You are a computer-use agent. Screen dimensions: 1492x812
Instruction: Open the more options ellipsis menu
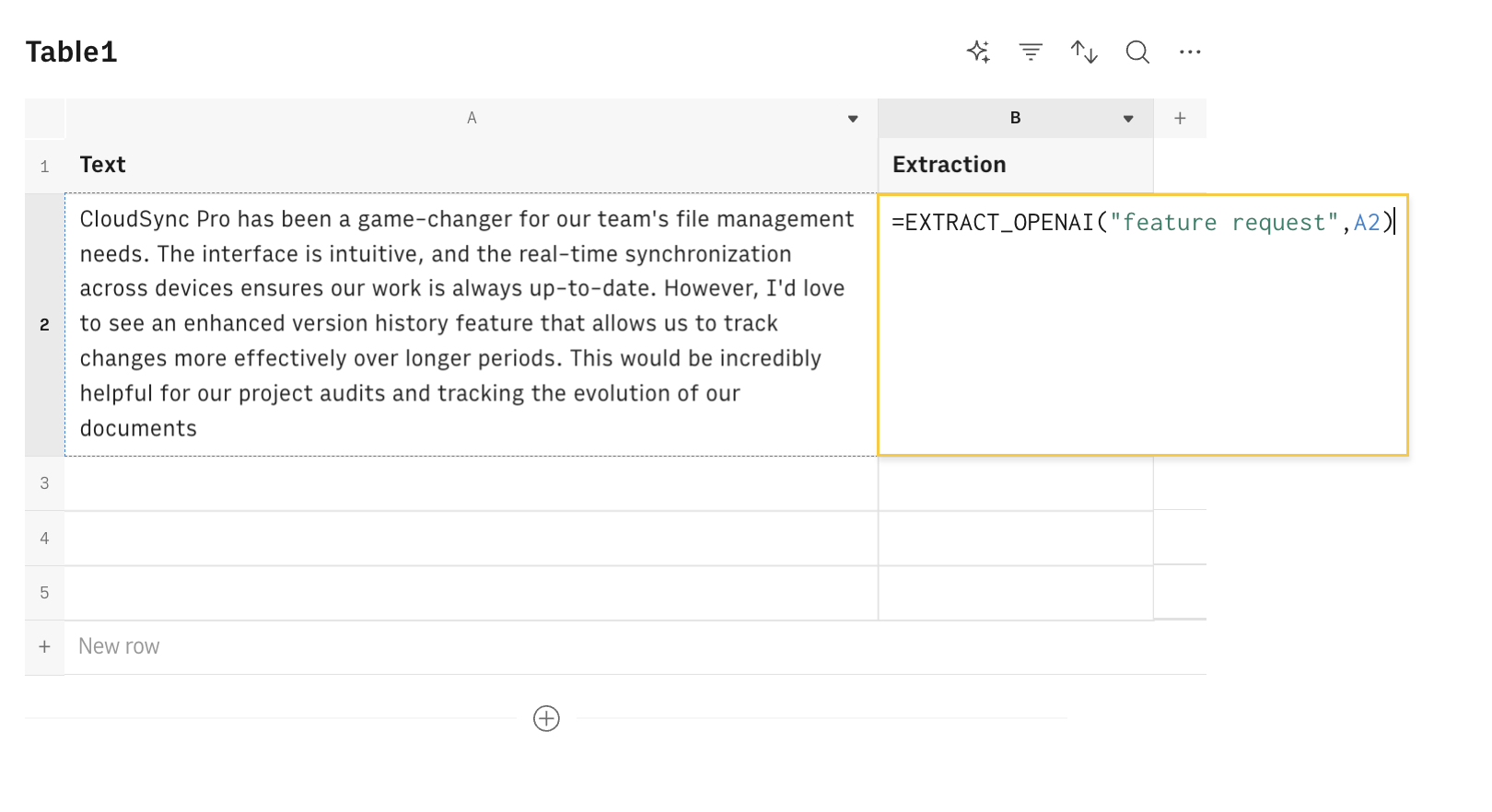click(1190, 52)
